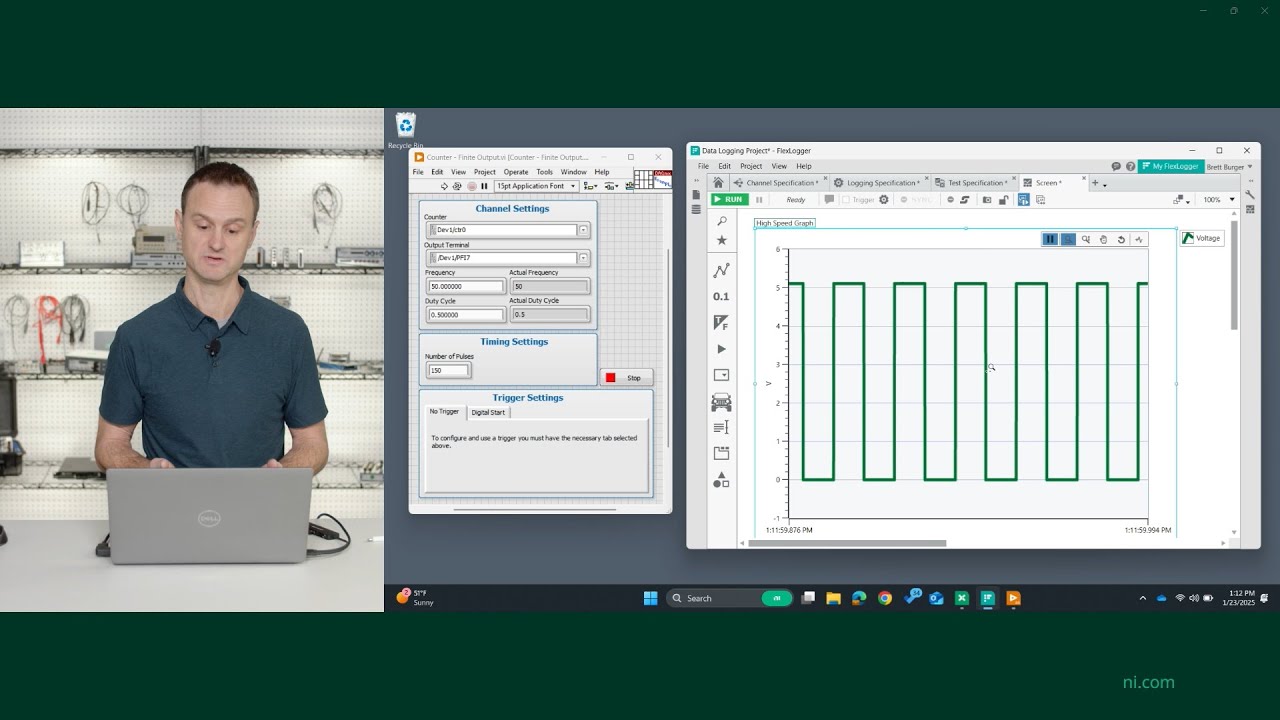Select the 0.1 numeric indicator palette item
1280x720 pixels.
click(721, 296)
